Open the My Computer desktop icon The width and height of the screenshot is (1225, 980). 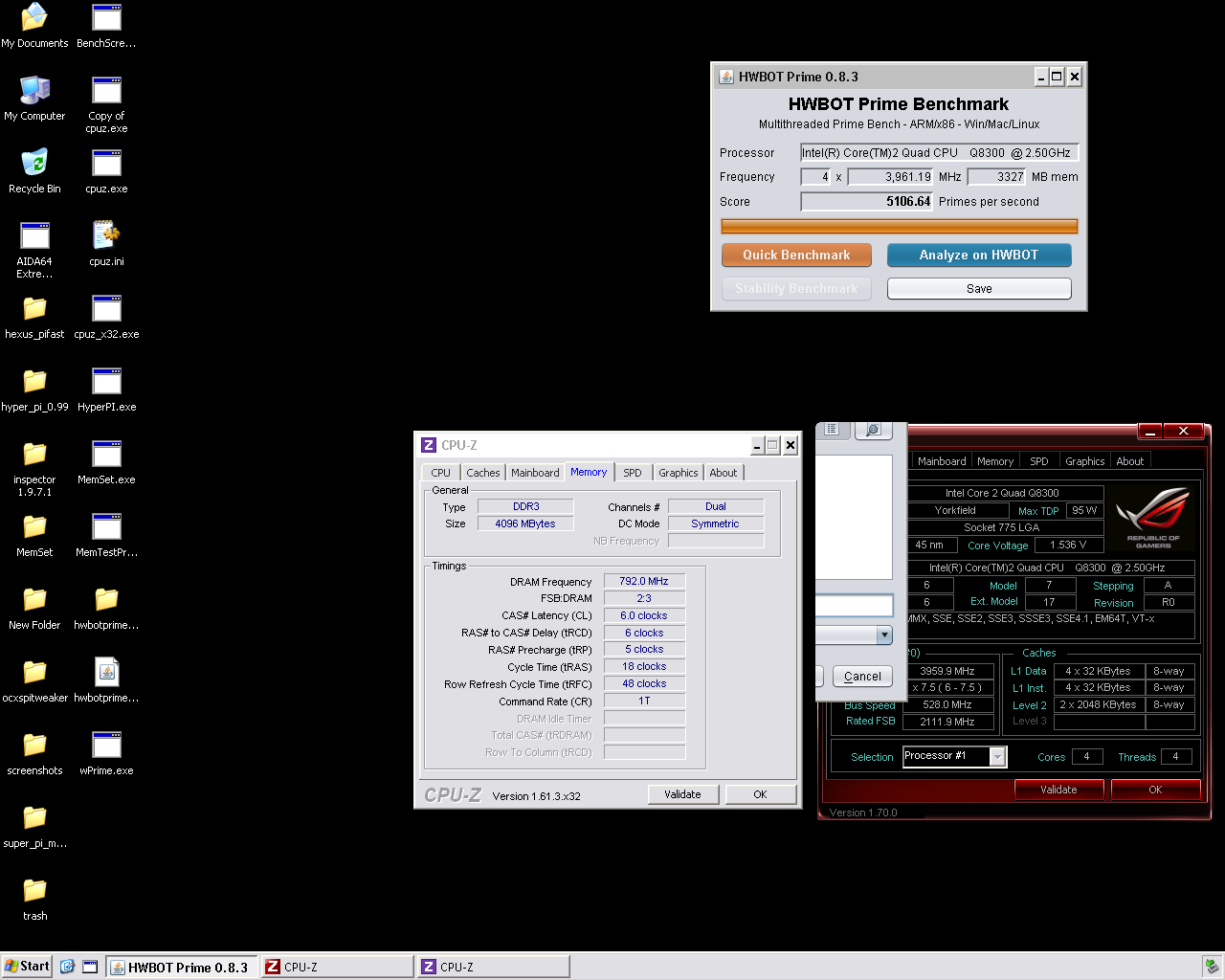pyautogui.click(x=34, y=99)
